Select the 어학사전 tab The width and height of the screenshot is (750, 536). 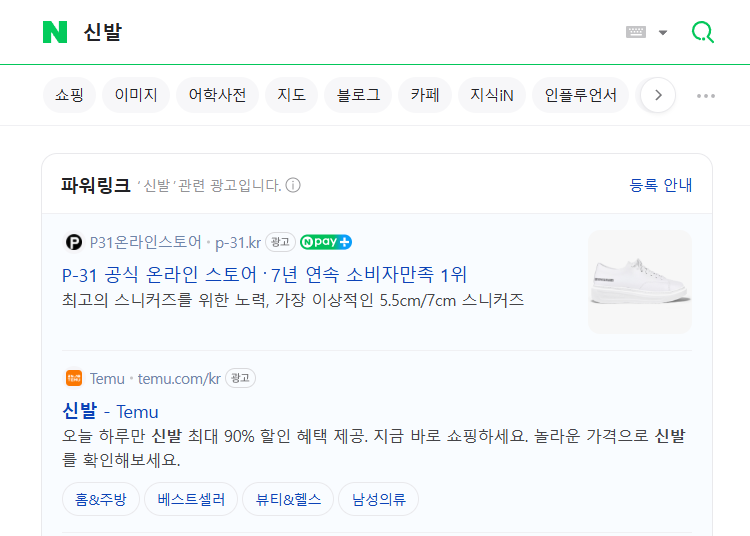click(x=218, y=95)
